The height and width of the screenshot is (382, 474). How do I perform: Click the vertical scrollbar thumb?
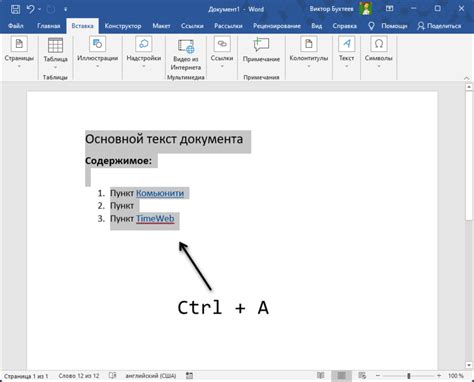[469, 156]
